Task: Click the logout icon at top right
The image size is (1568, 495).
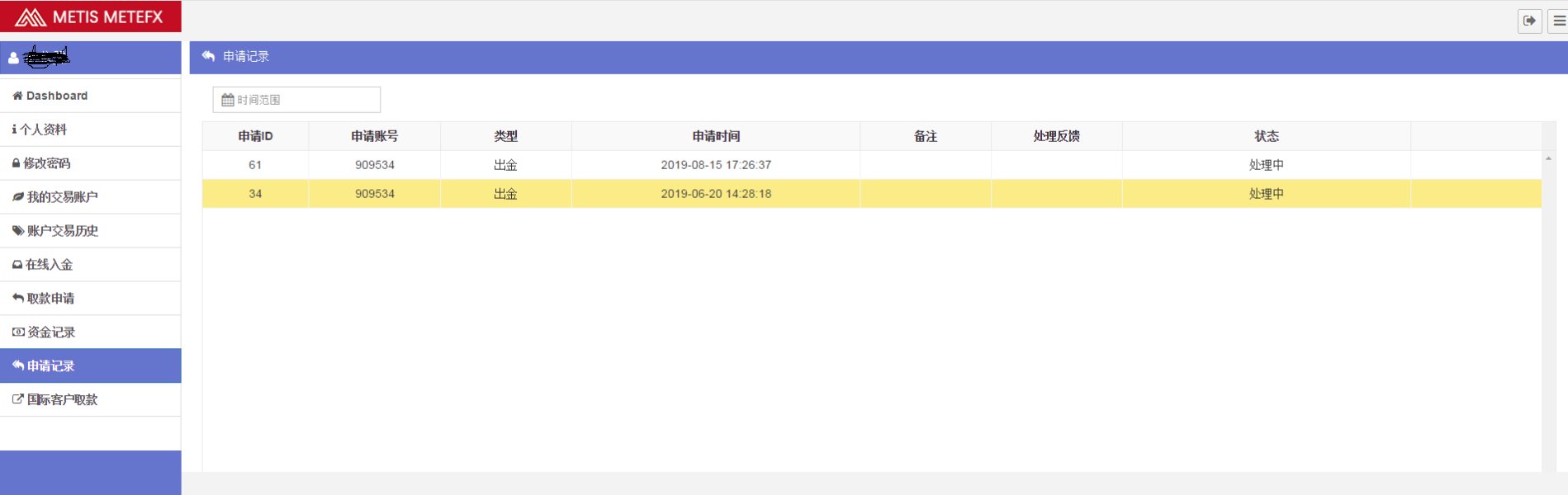Action: coord(1529,21)
